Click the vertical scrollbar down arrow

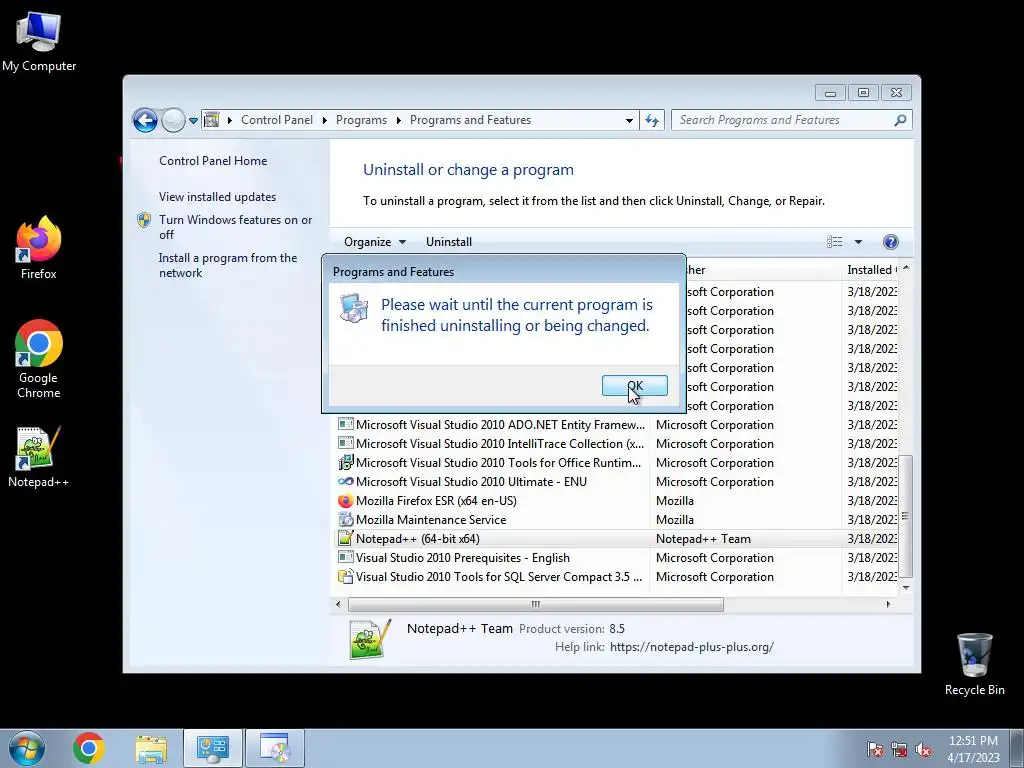[x=906, y=587]
